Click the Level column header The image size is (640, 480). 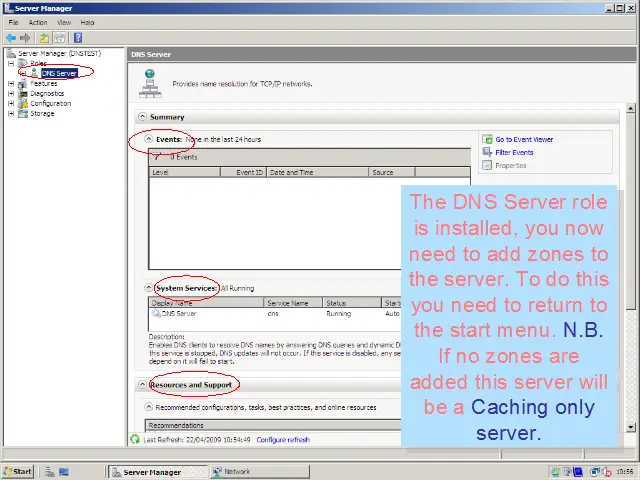[x=184, y=172]
